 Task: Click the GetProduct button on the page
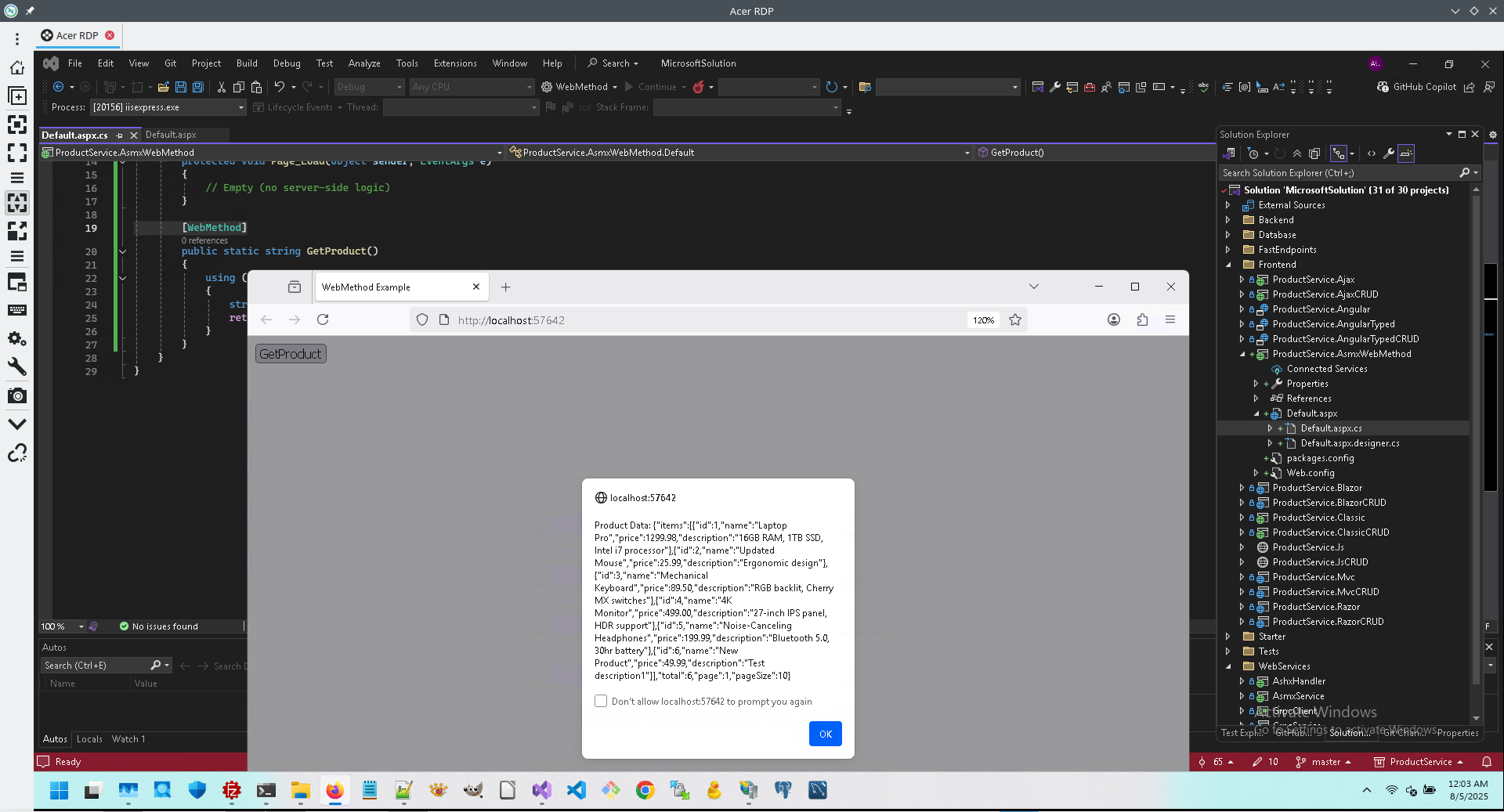pyautogui.click(x=291, y=354)
